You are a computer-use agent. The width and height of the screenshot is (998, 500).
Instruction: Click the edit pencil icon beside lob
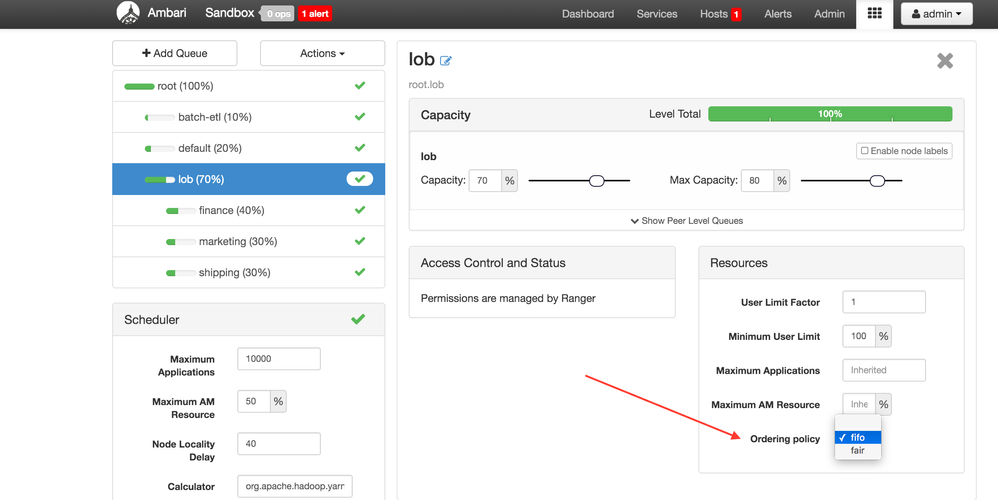(446, 61)
